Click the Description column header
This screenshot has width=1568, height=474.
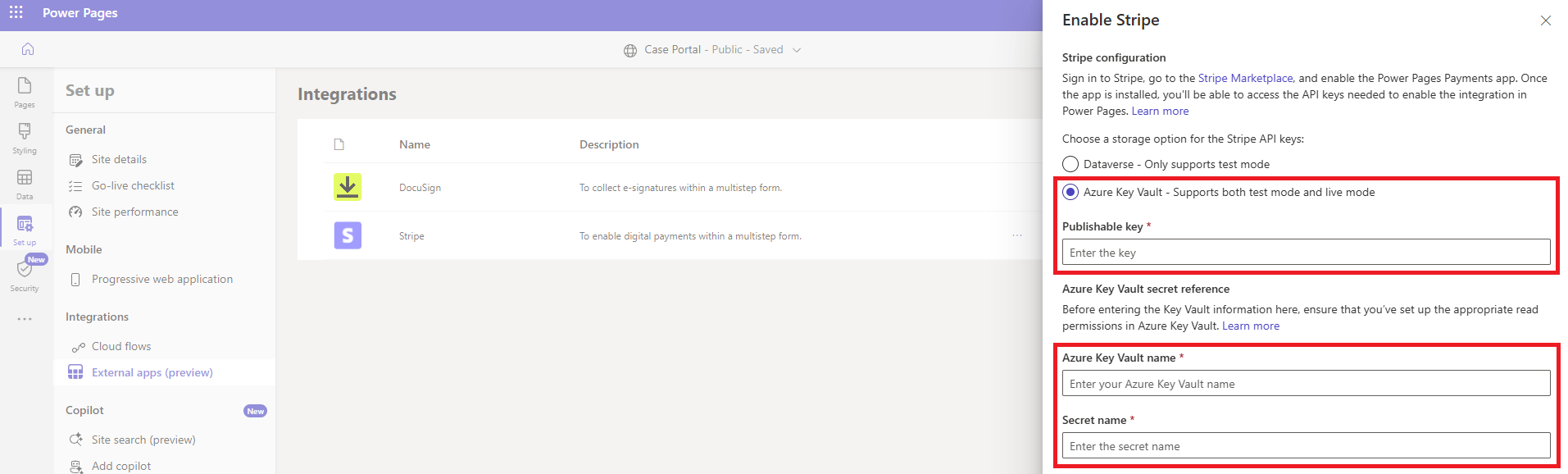(609, 144)
